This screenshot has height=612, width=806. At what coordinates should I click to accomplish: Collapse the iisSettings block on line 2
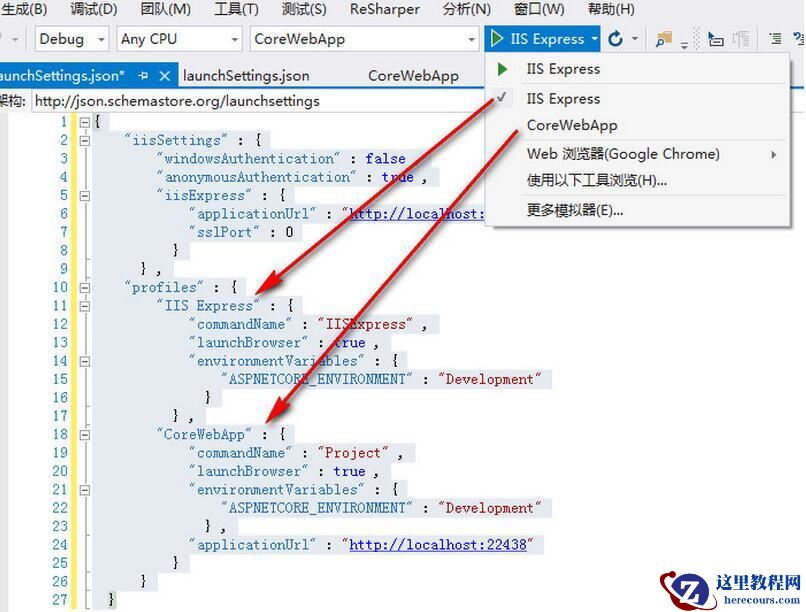pyautogui.click(x=85, y=140)
